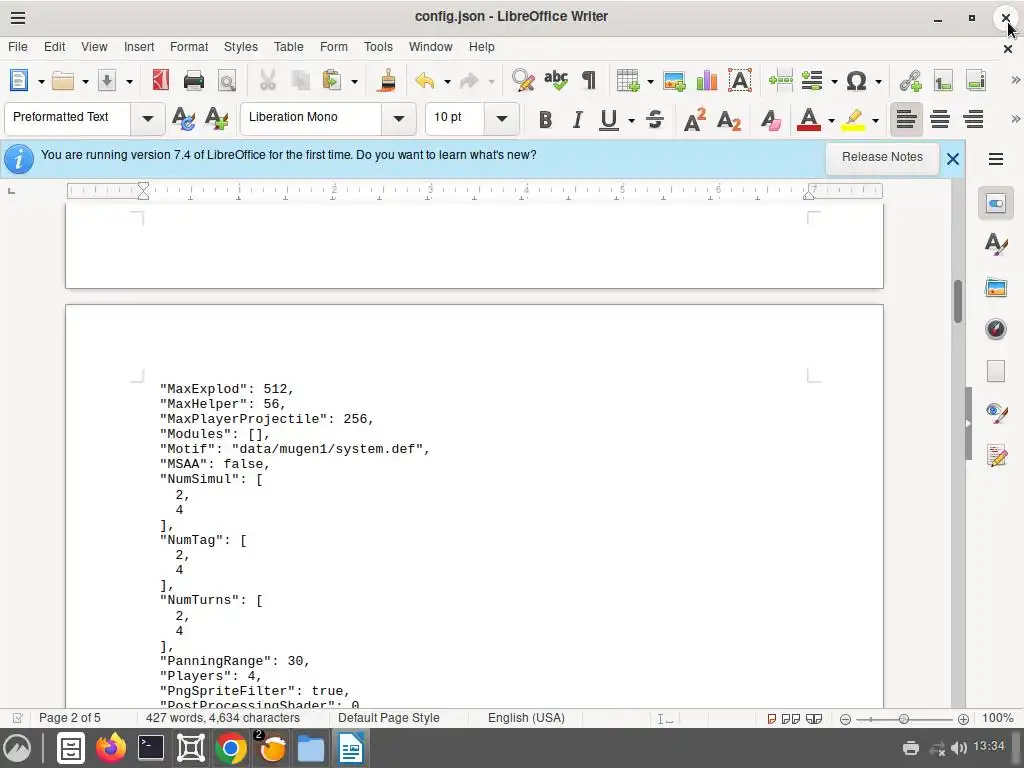
Task: Open recent documents dropdown arrow
Action: (85, 82)
